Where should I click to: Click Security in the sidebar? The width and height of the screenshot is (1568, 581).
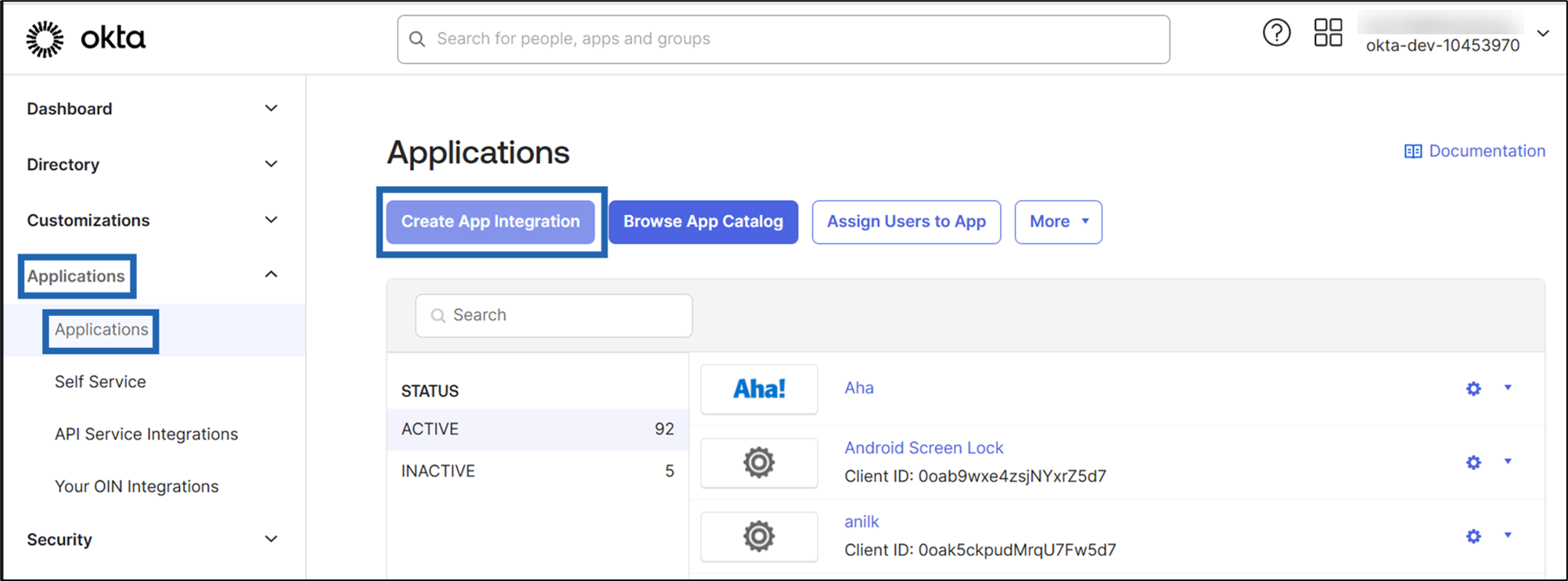[59, 540]
